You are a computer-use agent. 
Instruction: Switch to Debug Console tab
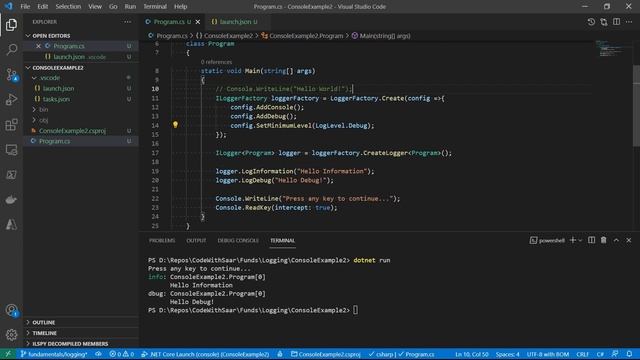pyautogui.click(x=238, y=240)
